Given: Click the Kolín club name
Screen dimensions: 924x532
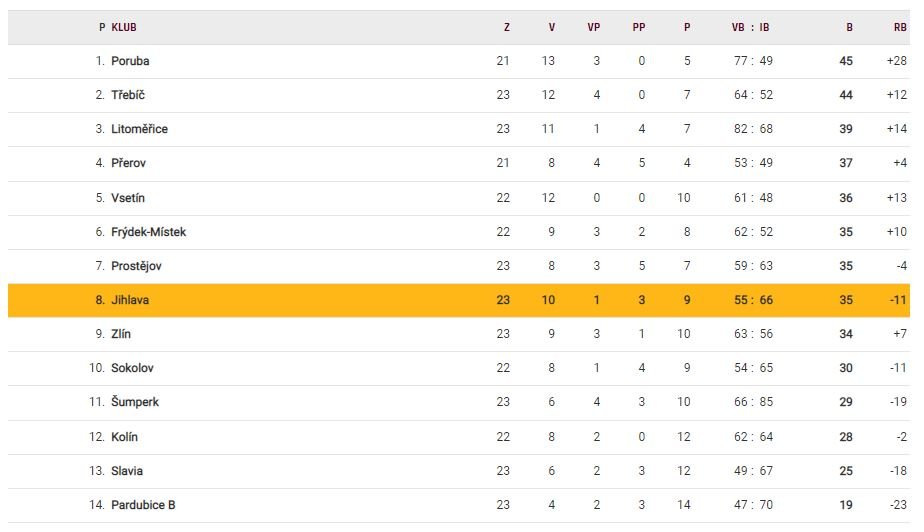Looking at the screenshot, I should coord(125,437).
